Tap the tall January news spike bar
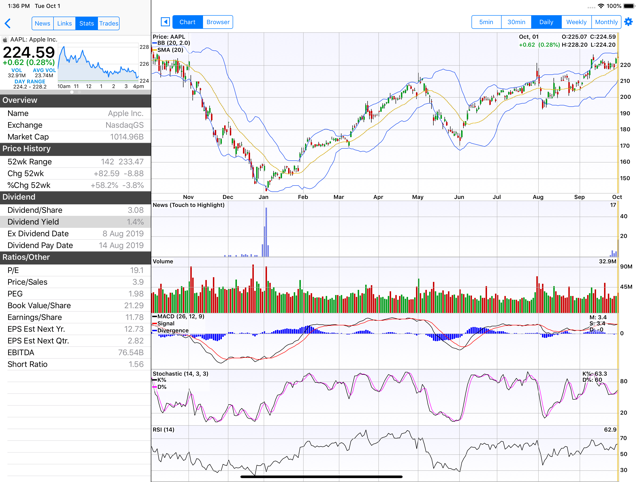 coord(266,232)
